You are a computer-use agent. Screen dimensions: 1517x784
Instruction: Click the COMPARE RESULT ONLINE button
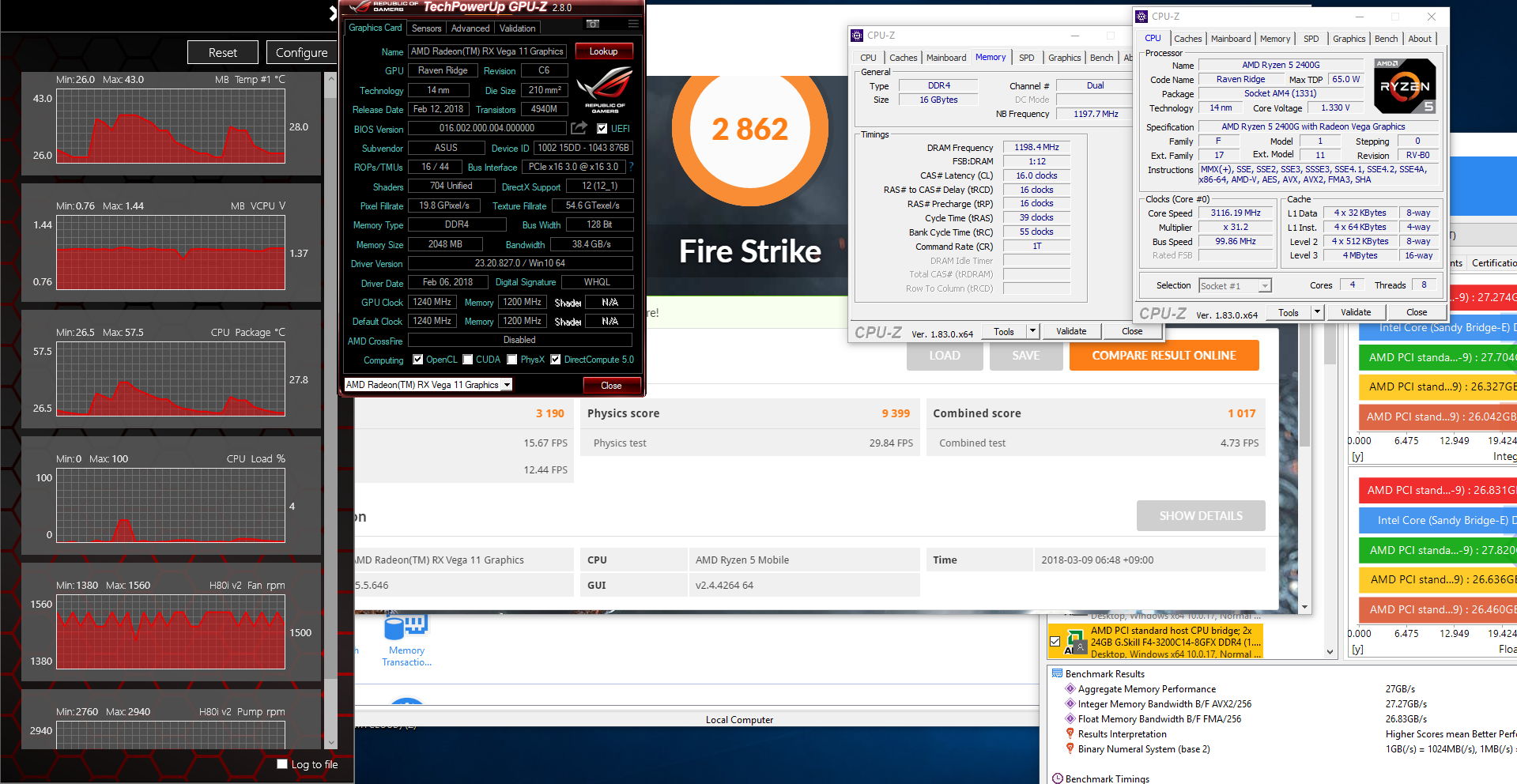pos(1164,356)
